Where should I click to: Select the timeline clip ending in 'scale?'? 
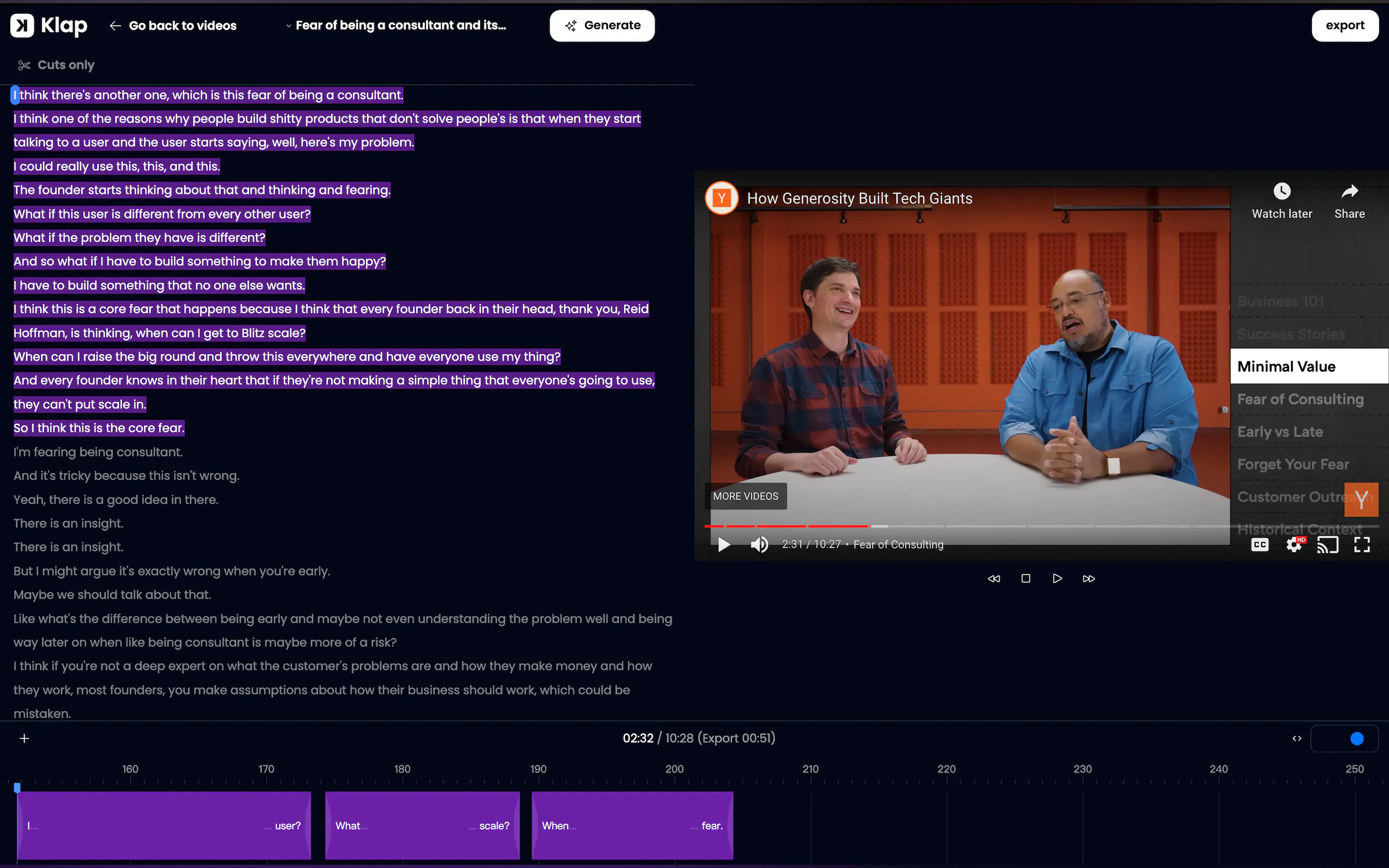coord(422,825)
